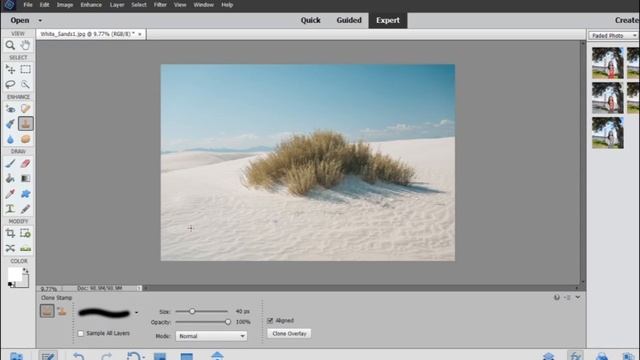Select the Rectangular Marquee tool
Screen dimensions: 640x360
pyautogui.click(x=25, y=69)
